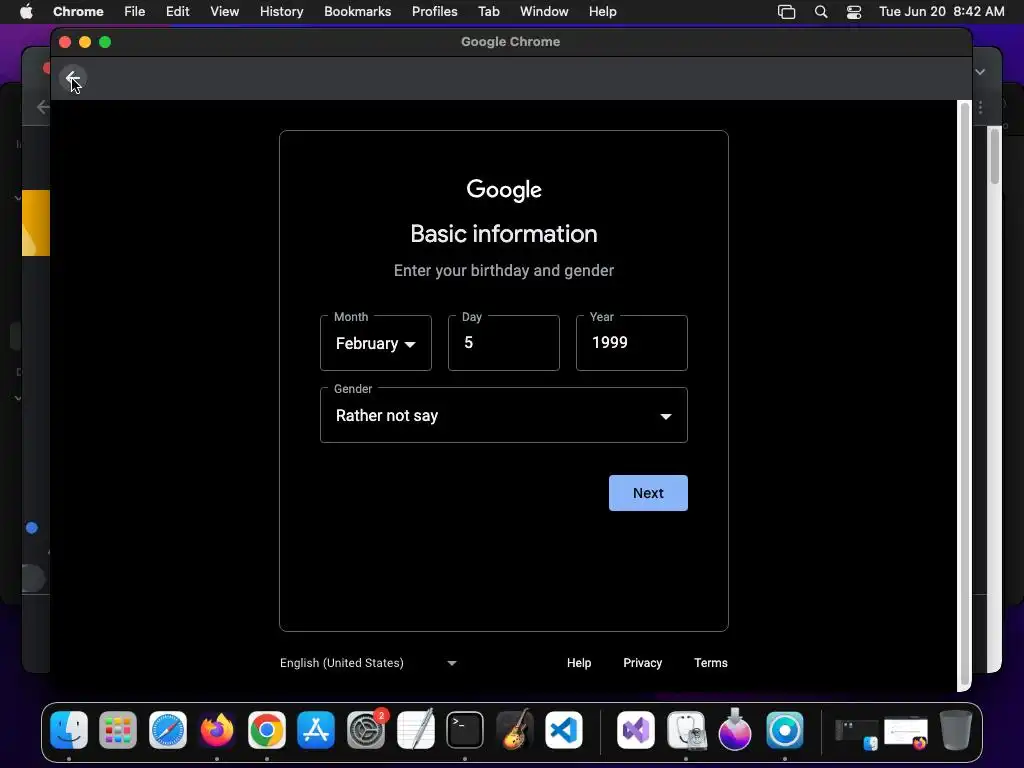Open TextEdit from the Dock
This screenshot has width=1024, height=768.
(x=415, y=729)
